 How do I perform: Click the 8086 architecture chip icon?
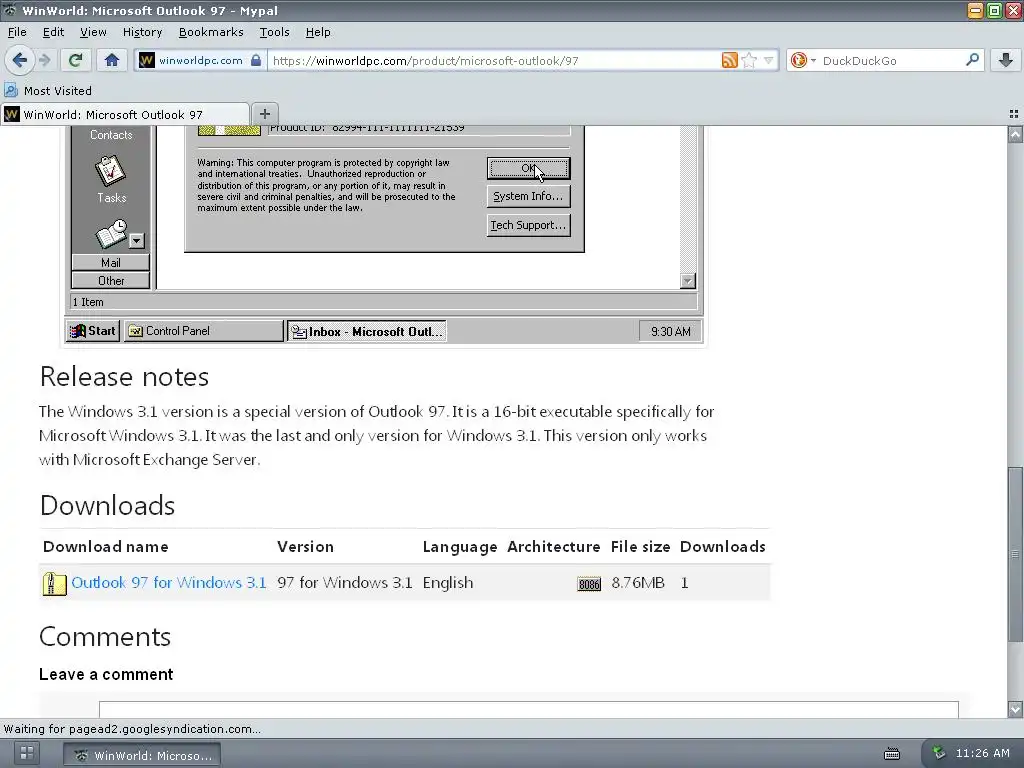[x=589, y=584]
